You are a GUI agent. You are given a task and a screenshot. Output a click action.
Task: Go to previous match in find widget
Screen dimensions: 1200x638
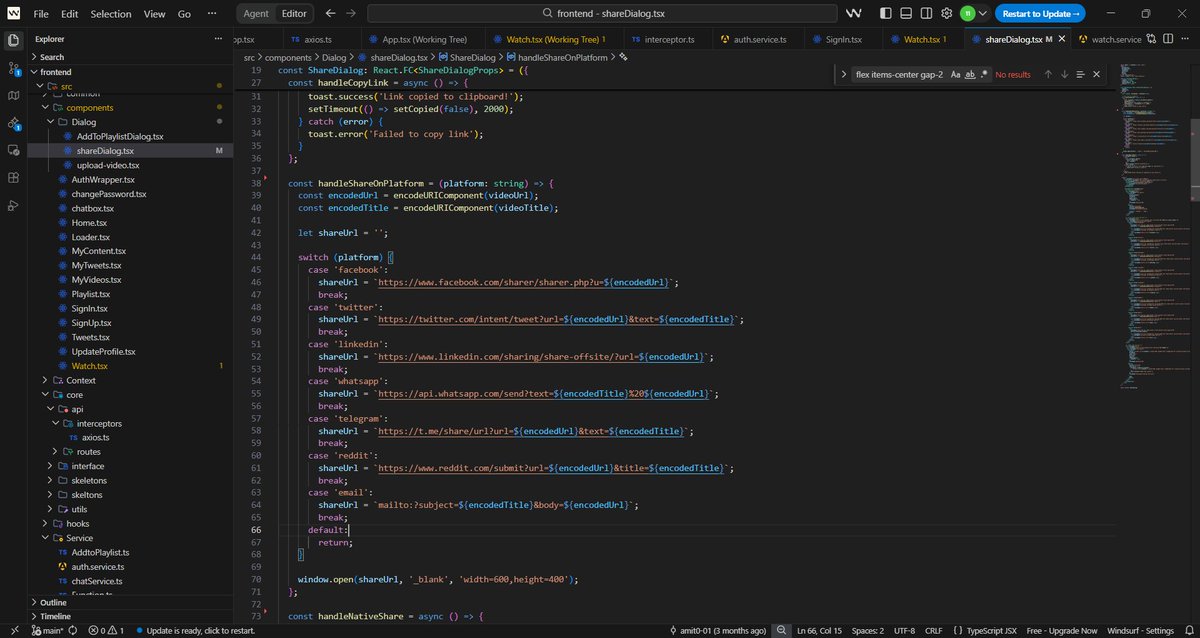pyautogui.click(x=1048, y=74)
